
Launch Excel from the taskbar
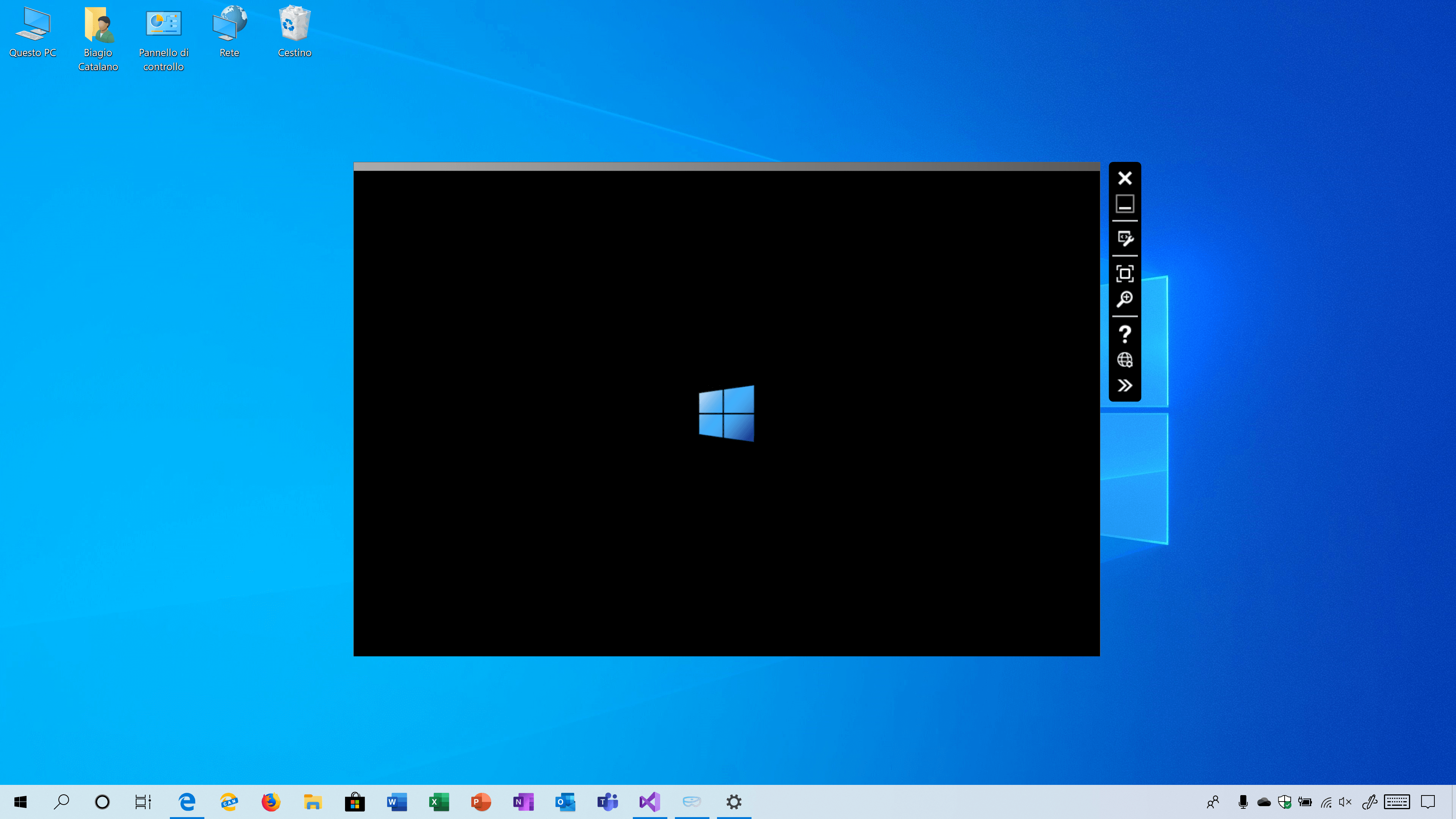(439, 802)
